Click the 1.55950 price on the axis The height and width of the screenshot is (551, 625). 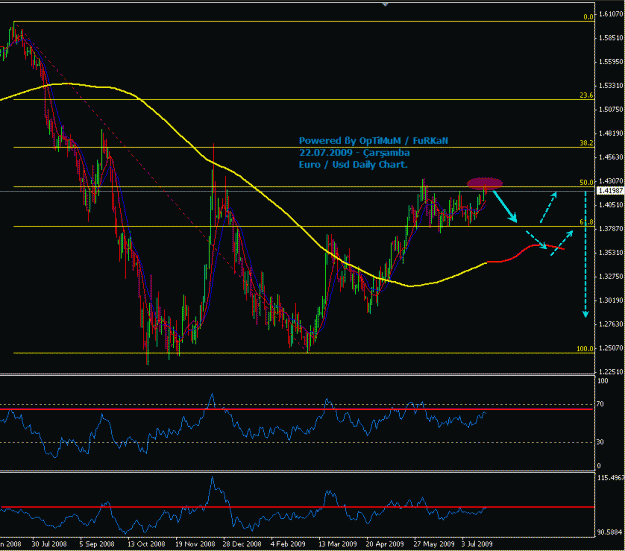pos(611,62)
